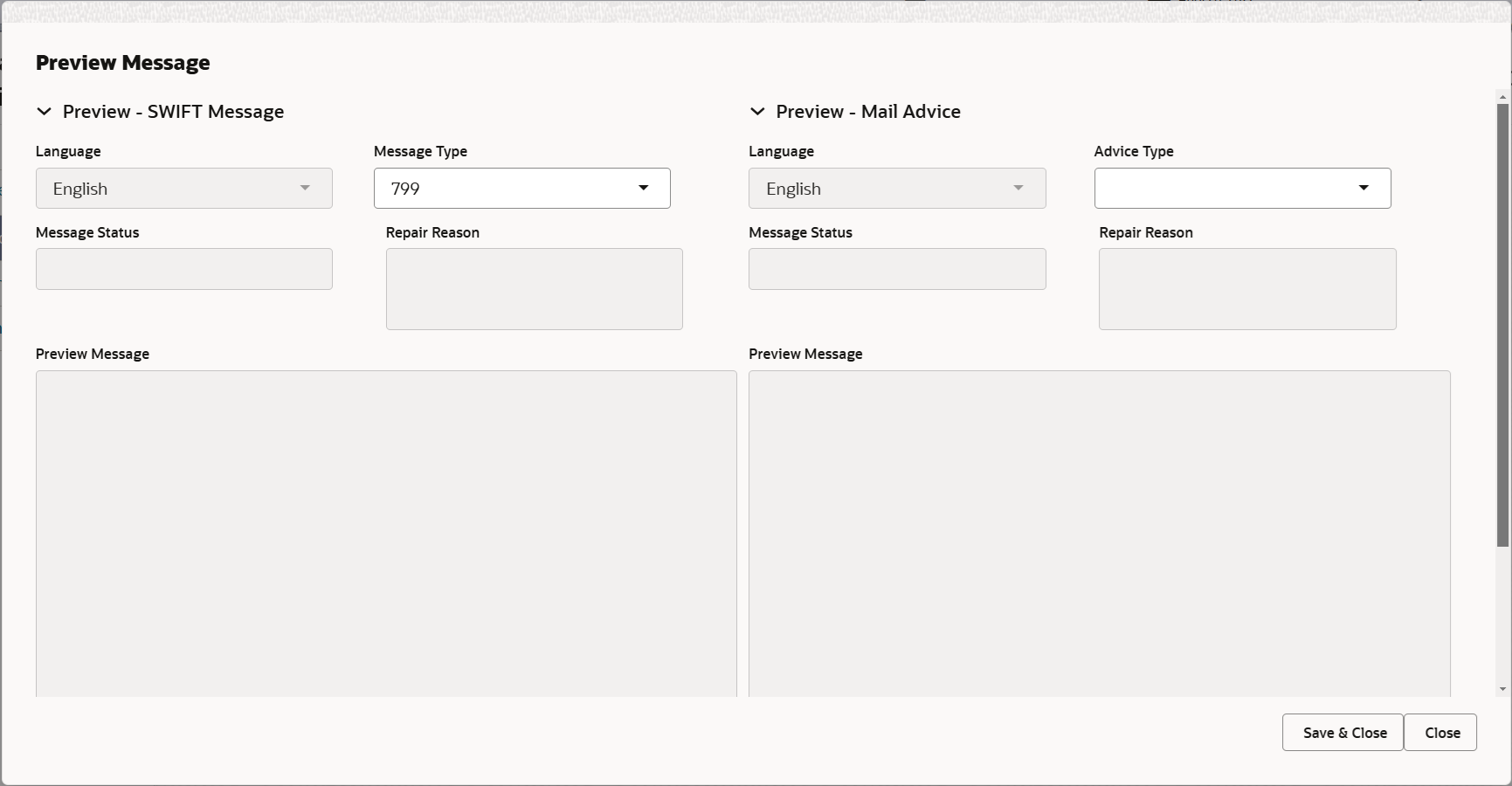Click the Mail Advice Preview Message text area

point(1100,534)
